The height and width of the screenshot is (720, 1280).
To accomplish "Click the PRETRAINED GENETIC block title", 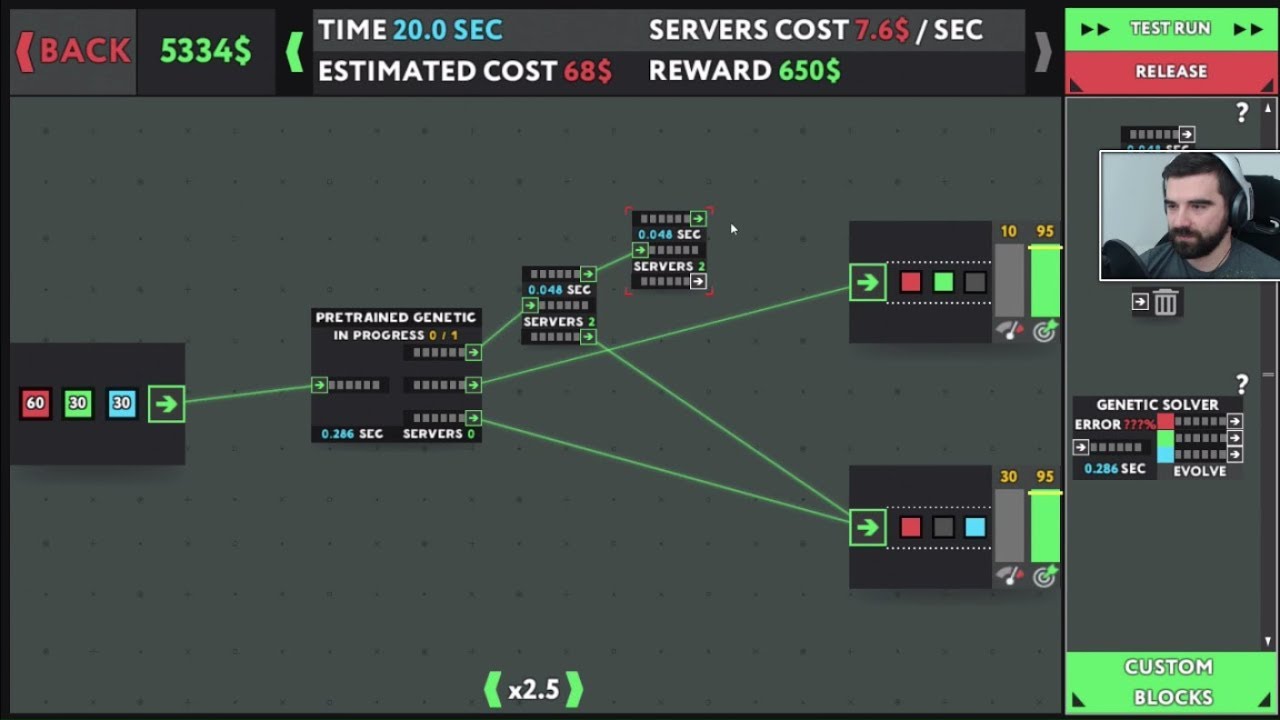I will pyautogui.click(x=396, y=318).
